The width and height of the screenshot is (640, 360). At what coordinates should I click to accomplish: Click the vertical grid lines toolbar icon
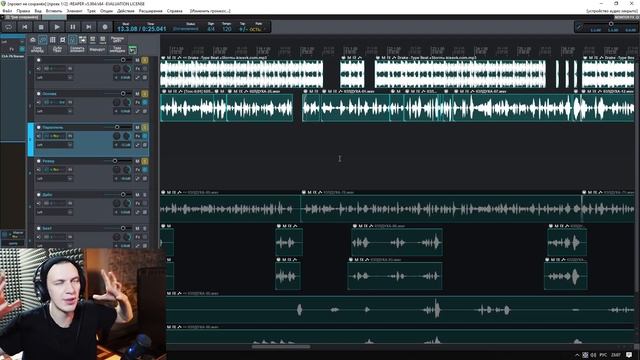click(53, 40)
